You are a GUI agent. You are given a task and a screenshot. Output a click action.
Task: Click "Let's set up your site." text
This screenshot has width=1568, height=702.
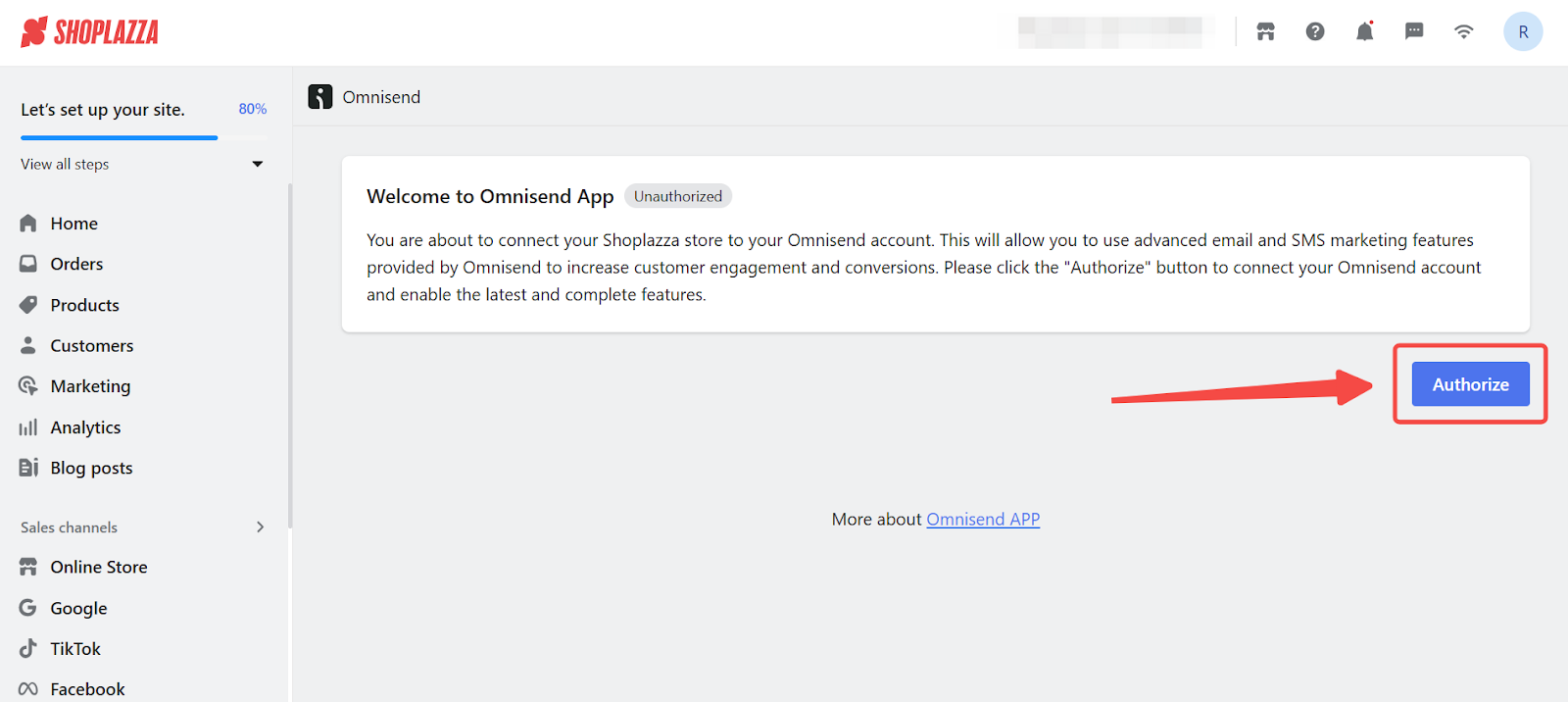(103, 110)
